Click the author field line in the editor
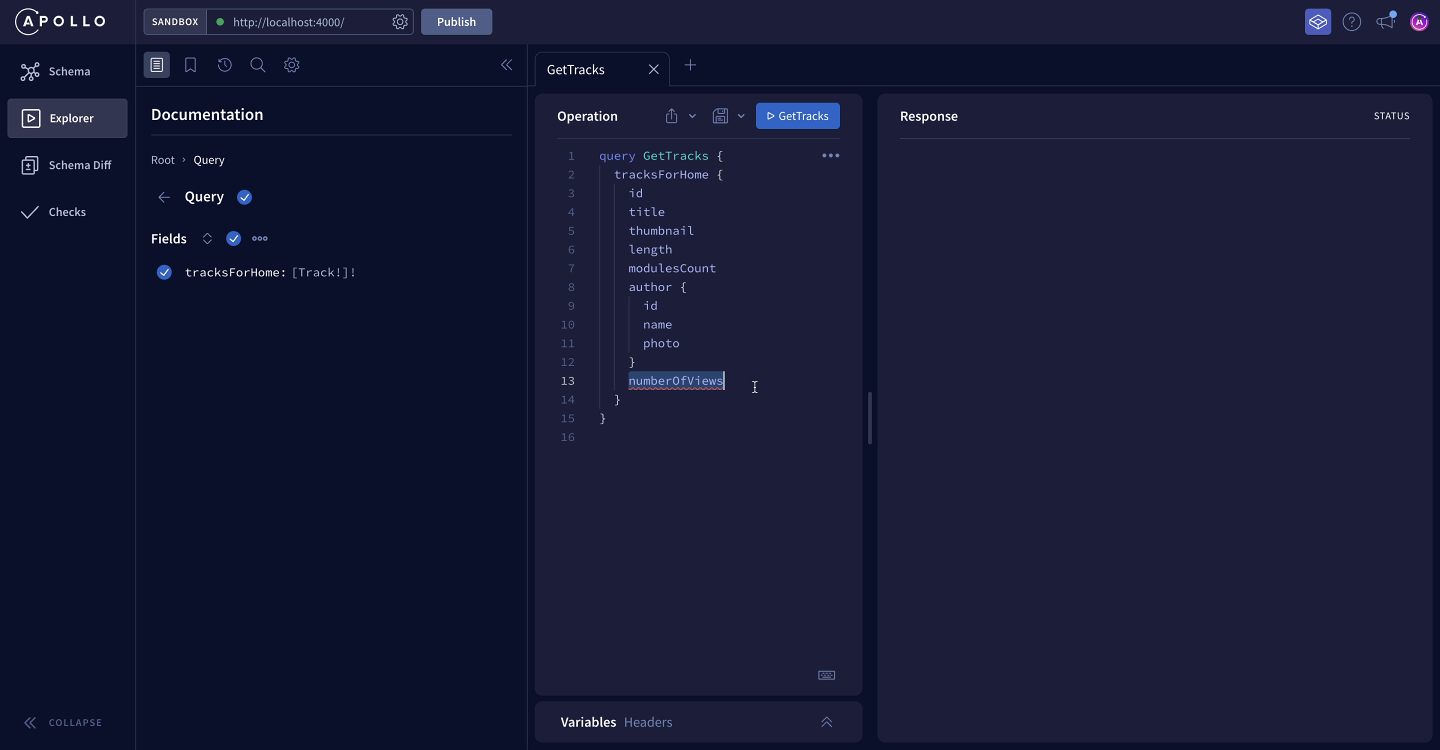This screenshot has width=1440, height=750. point(657,287)
